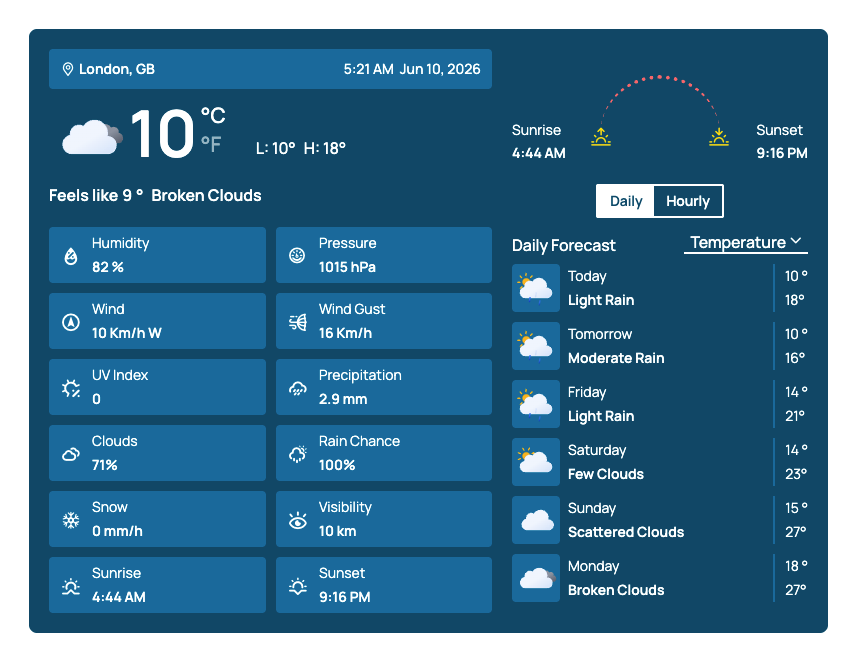The height and width of the screenshot is (660, 860).
Task: Click the Clouds icon
Action: 71,454
